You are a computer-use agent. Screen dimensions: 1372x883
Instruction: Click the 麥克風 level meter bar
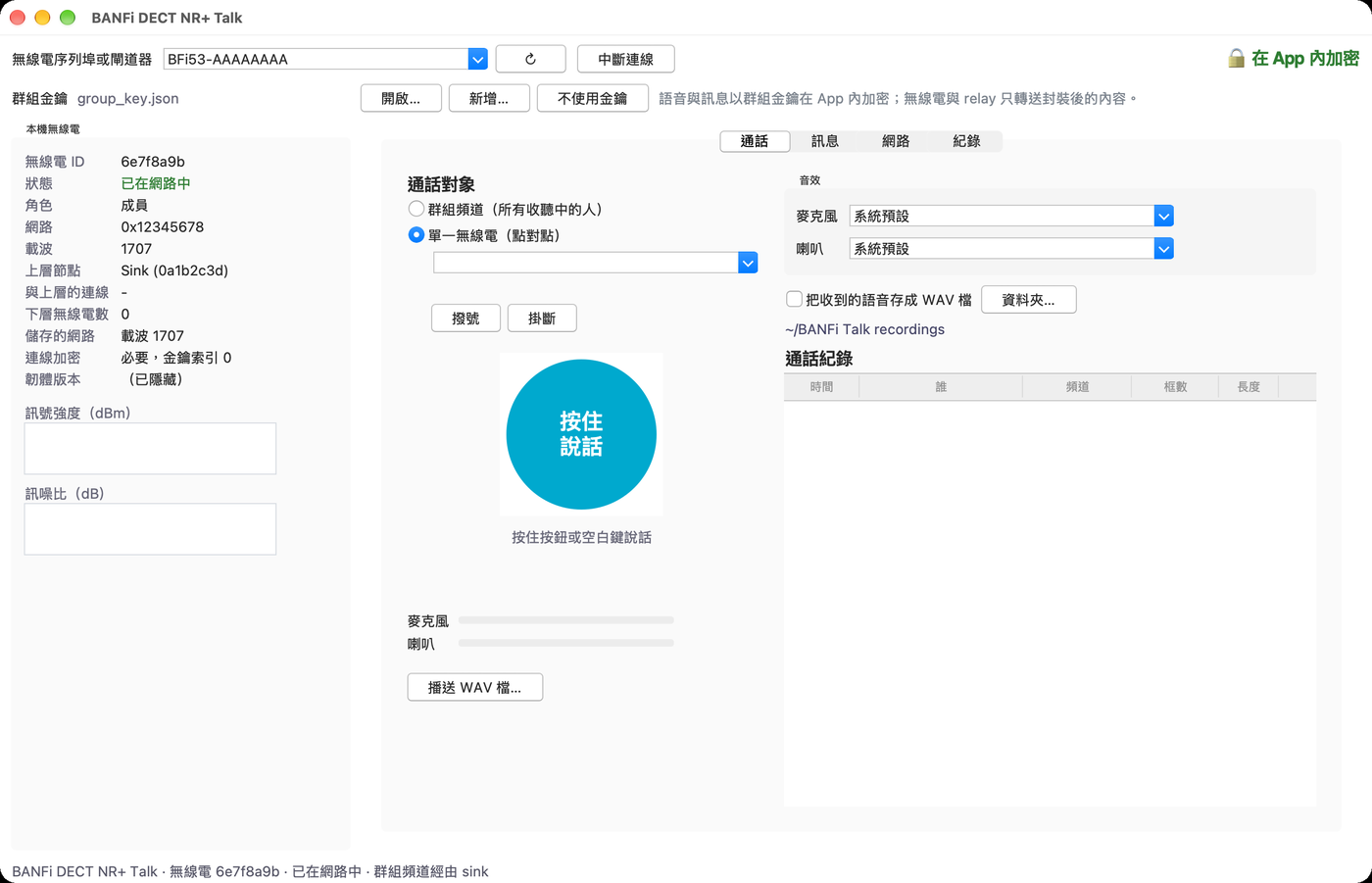point(566,620)
